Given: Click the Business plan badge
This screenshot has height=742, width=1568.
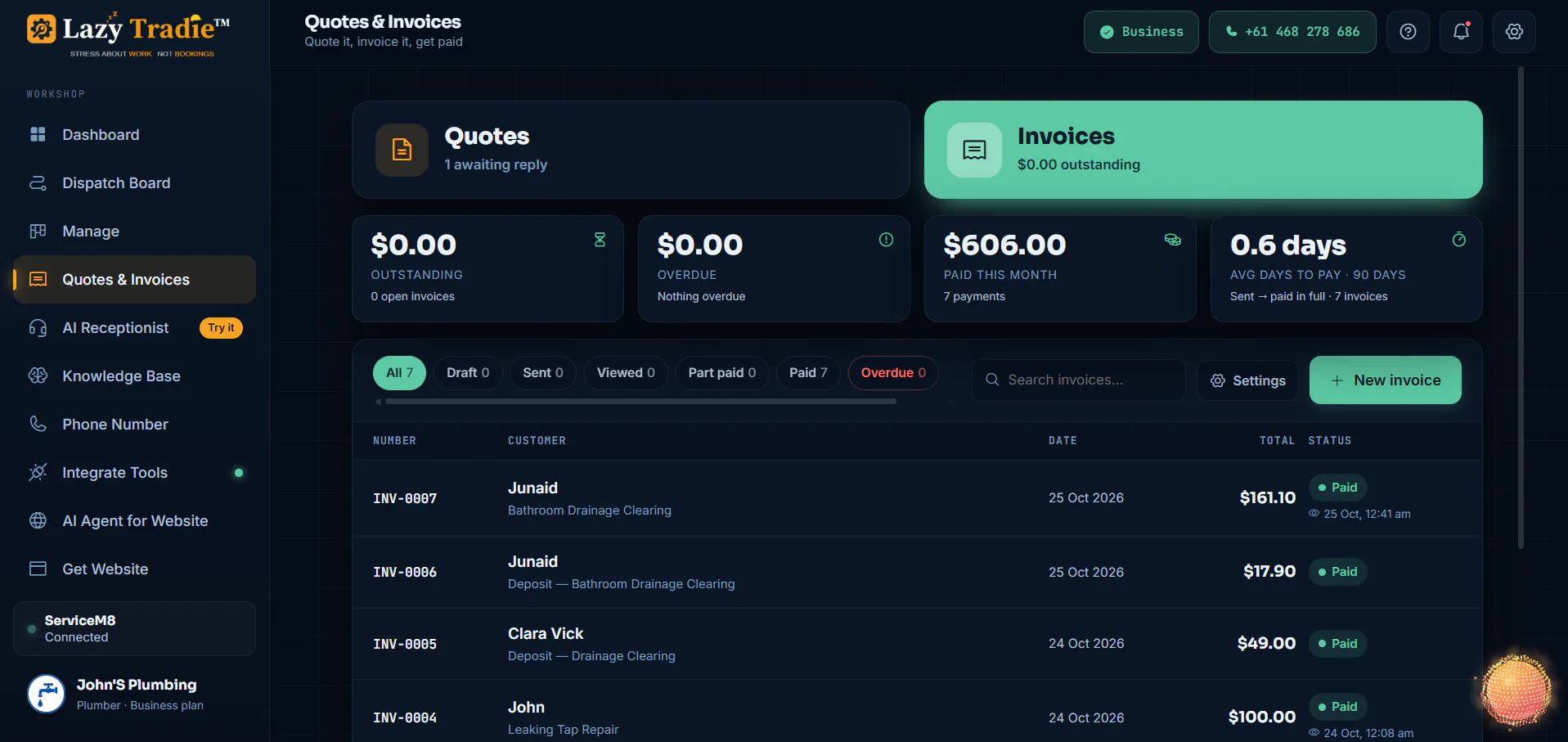Looking at the screenshot, I should click(x=1141, y=32).
